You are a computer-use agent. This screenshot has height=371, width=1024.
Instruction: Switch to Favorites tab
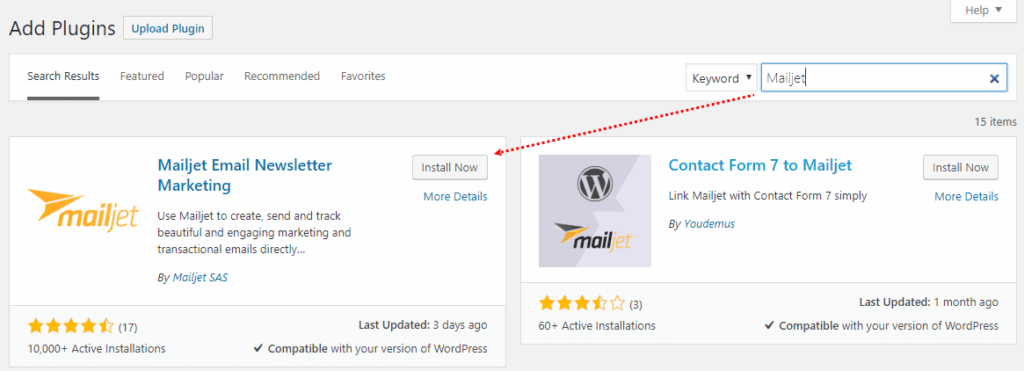(x=363, y=76)
